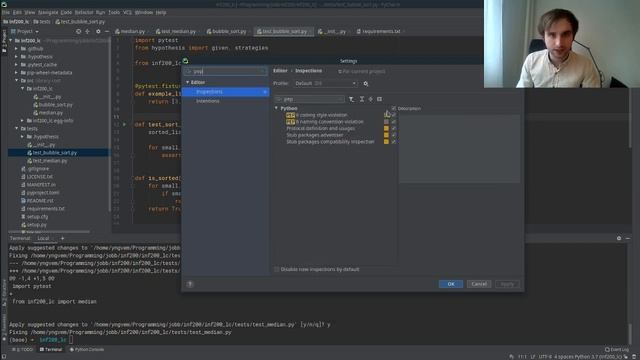Image resolution: width=640 pixels, height=360 pixels.
Task: Open help with the question mark button
Action: (x=190, y=284)
